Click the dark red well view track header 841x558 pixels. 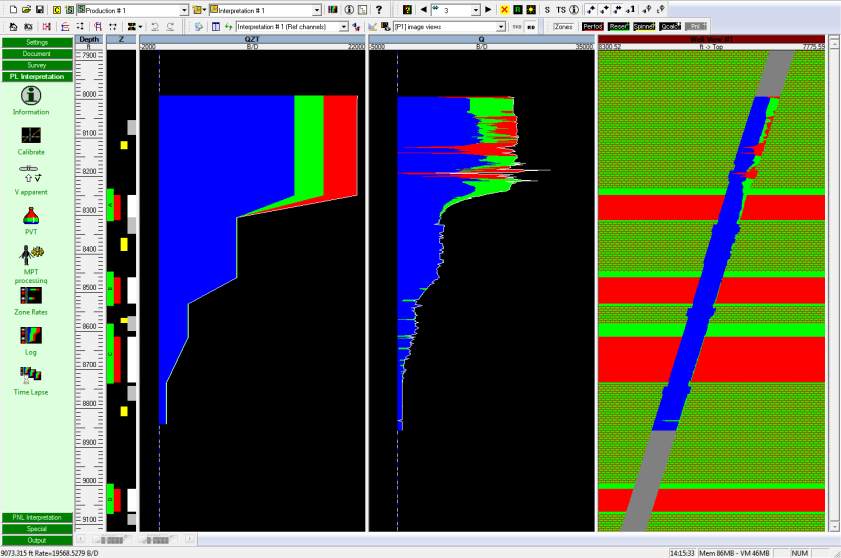click(711, 39)
